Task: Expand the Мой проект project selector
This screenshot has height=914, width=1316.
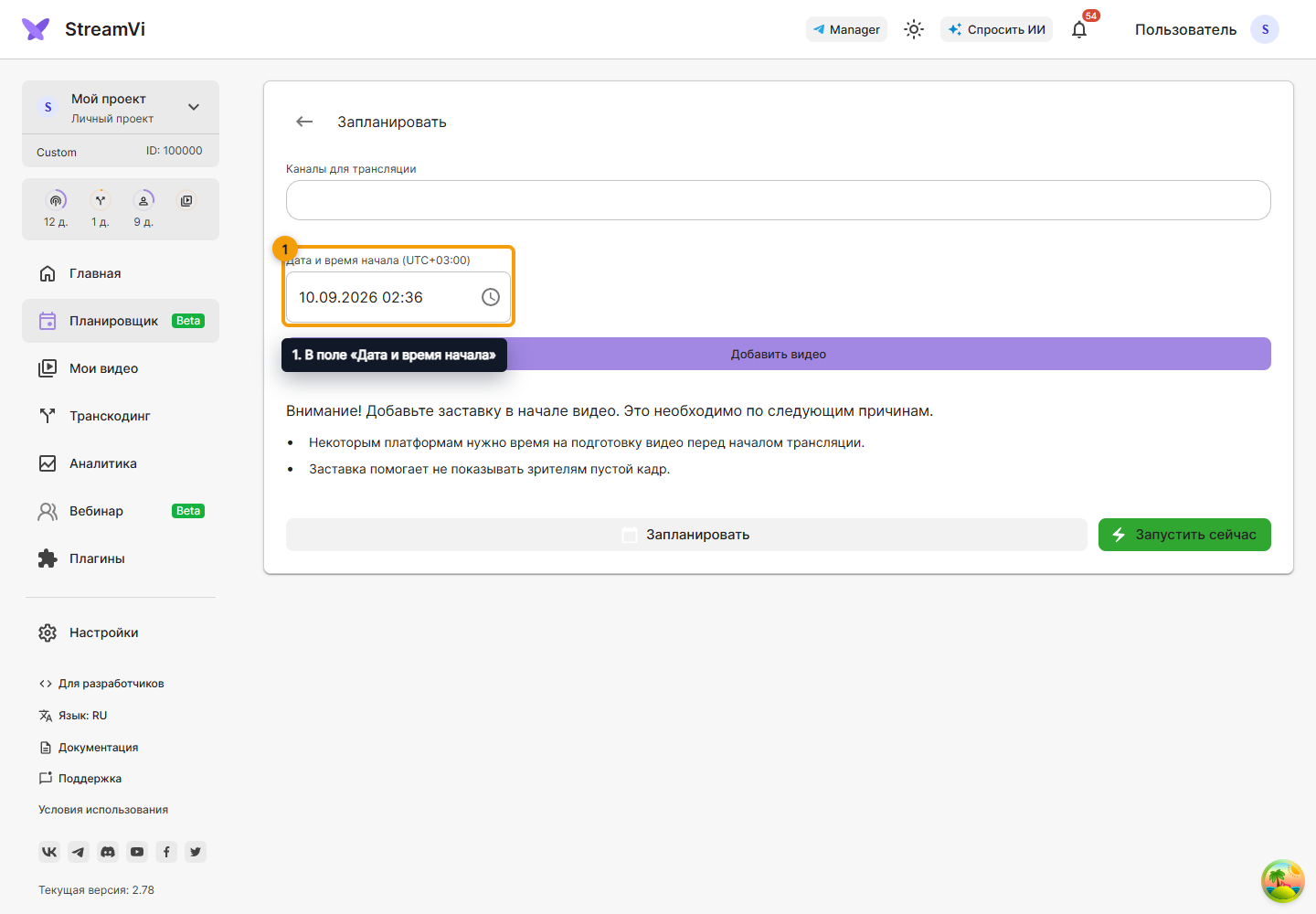Action: click(x=121, y=107)
